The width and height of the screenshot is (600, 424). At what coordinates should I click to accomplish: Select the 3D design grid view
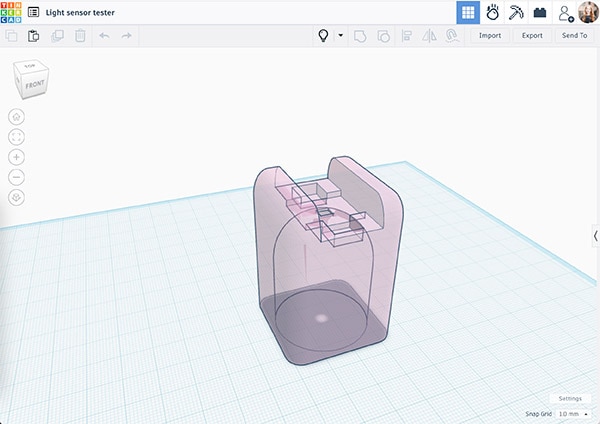[x=467, y=13]
